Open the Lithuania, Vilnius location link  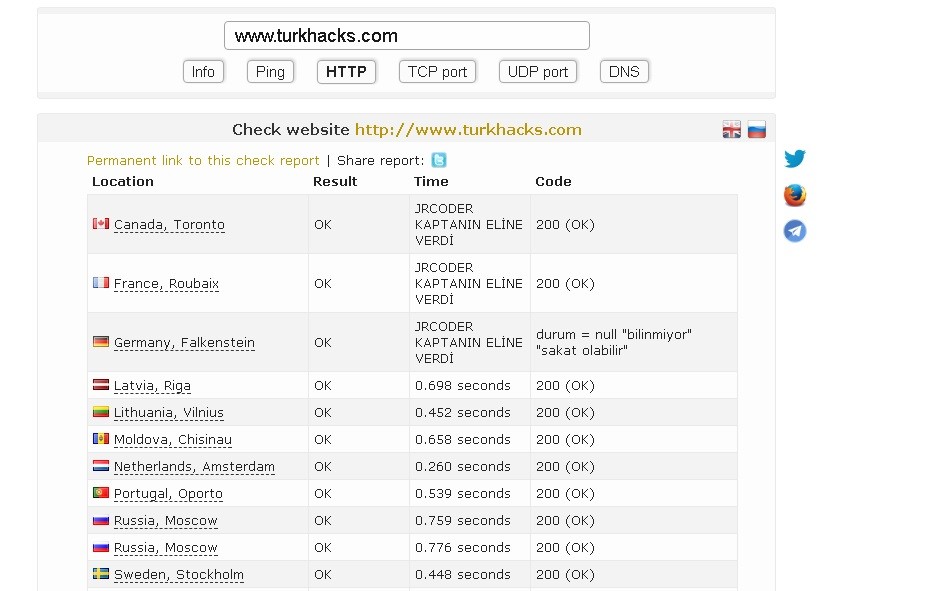(x=168, y=413)
